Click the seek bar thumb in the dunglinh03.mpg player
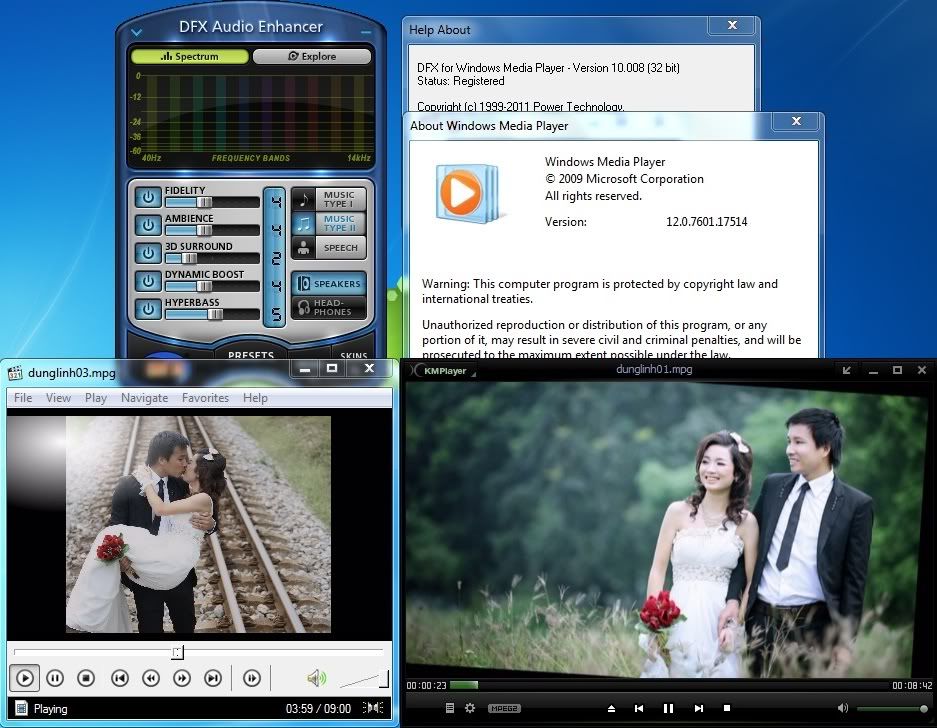The width and height of the screenshot is (937, 728). (177, 651)
